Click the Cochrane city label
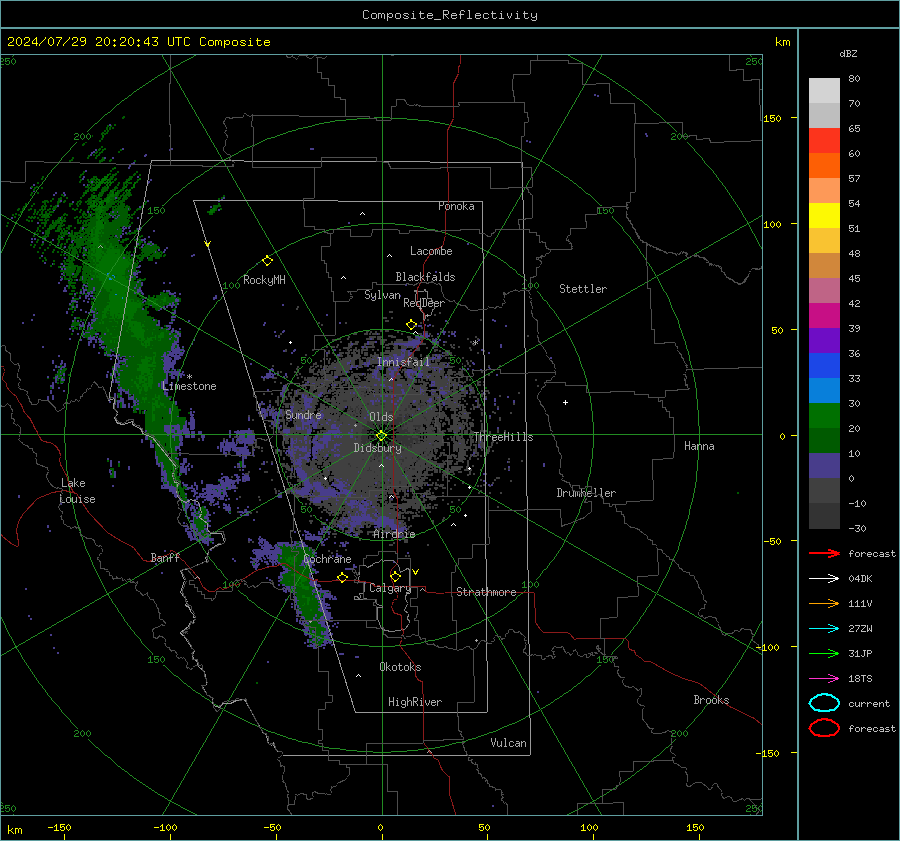This screenshot has height=841, width=900. [x=327, y=559]
